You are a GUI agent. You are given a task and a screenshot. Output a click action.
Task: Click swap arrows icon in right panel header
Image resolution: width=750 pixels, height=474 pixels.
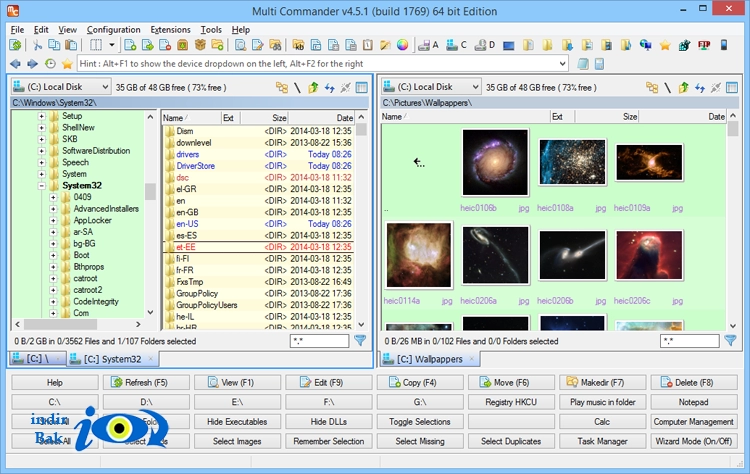[x=700, y=87]
